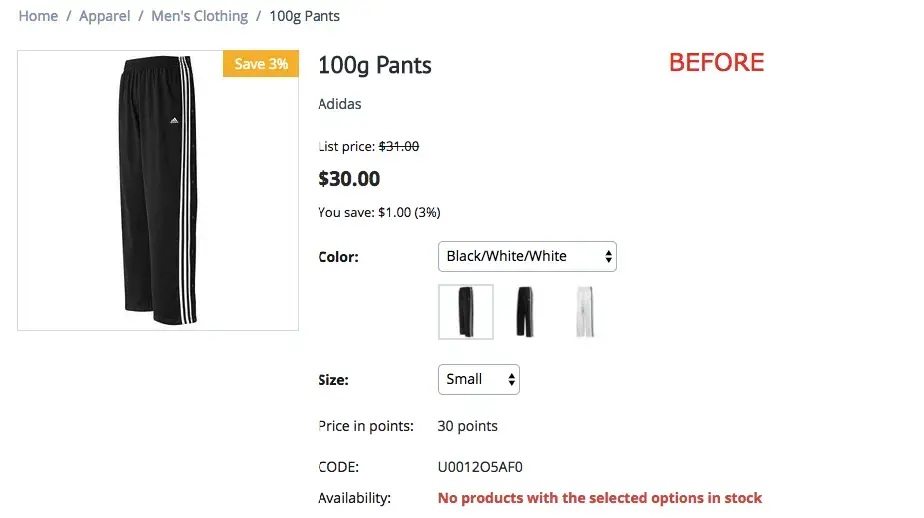Click the red BEFORE label
This screenshot has width=924, height=518.
tap(716, 62)
